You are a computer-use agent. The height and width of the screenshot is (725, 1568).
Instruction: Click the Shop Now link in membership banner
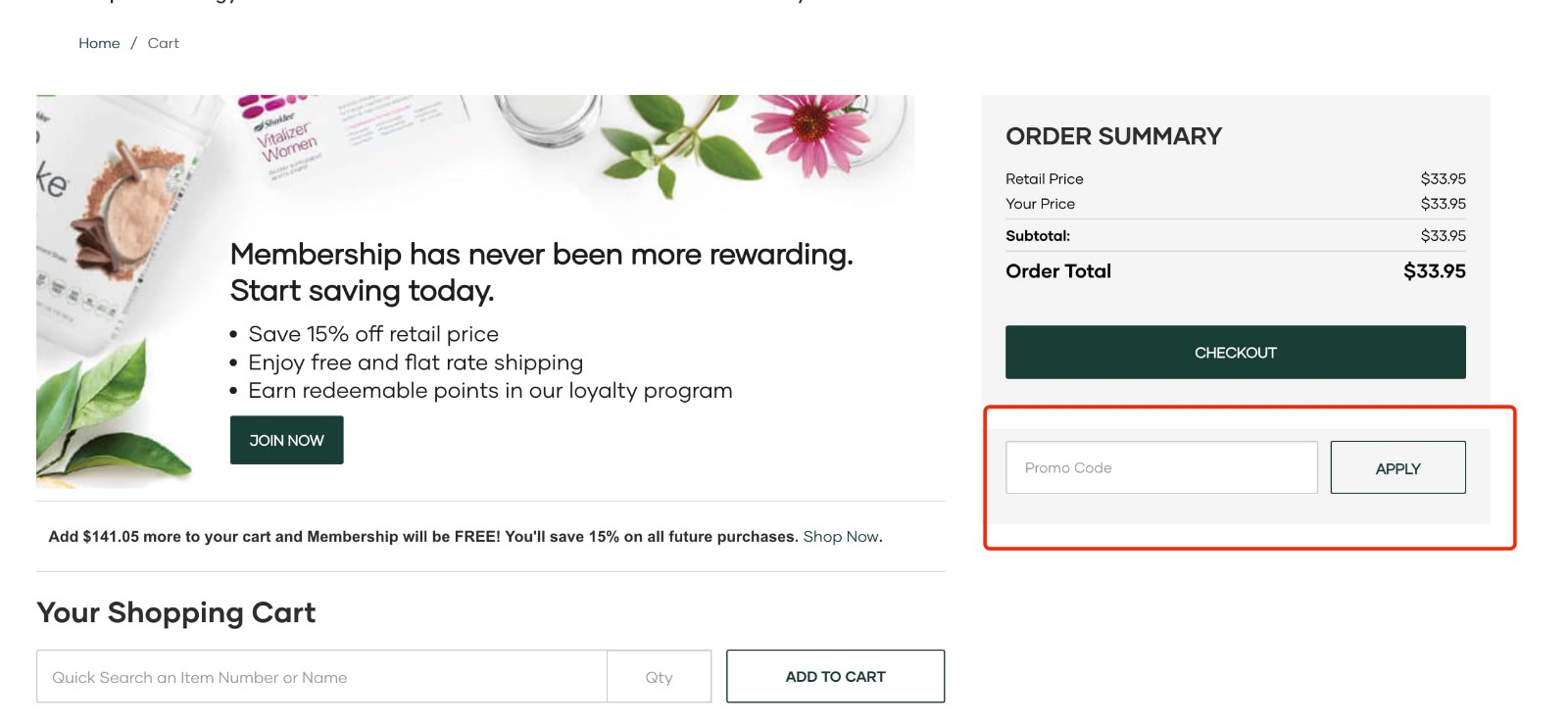tap(840, 536)
